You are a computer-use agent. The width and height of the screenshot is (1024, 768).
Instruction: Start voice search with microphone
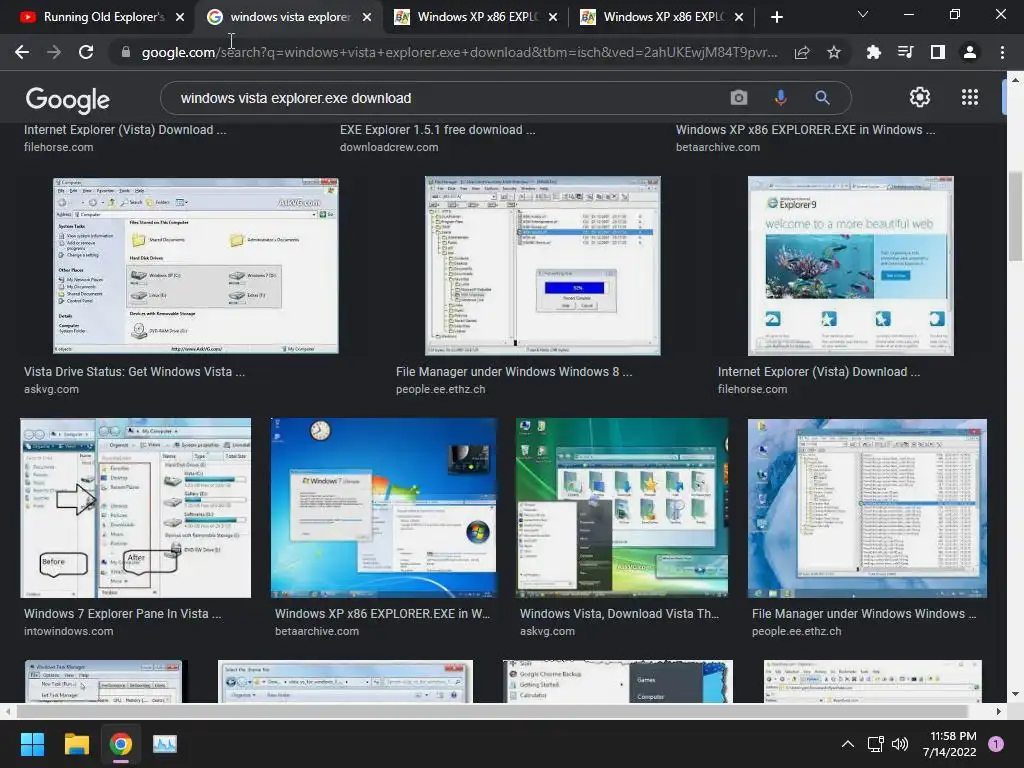click(780, 98)
